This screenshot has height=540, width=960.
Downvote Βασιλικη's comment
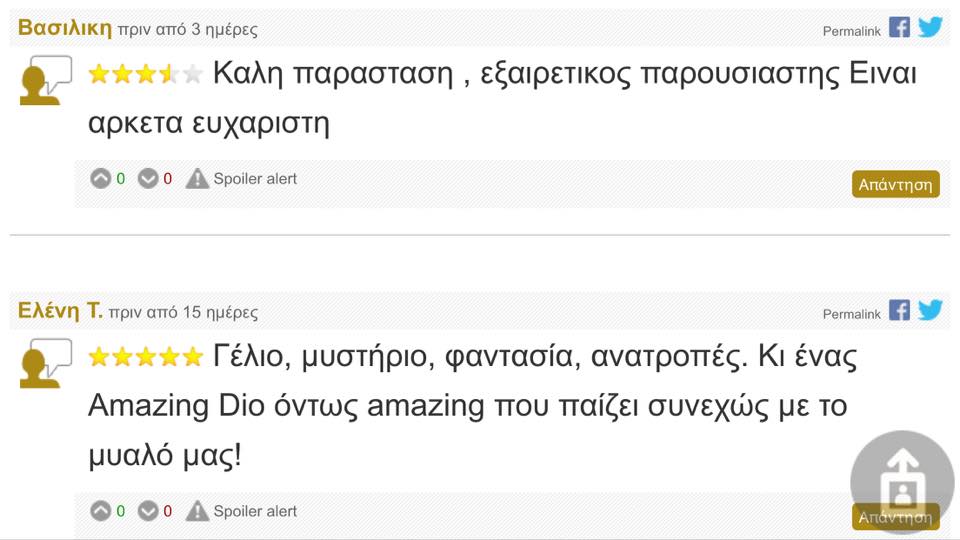[148, 179]
